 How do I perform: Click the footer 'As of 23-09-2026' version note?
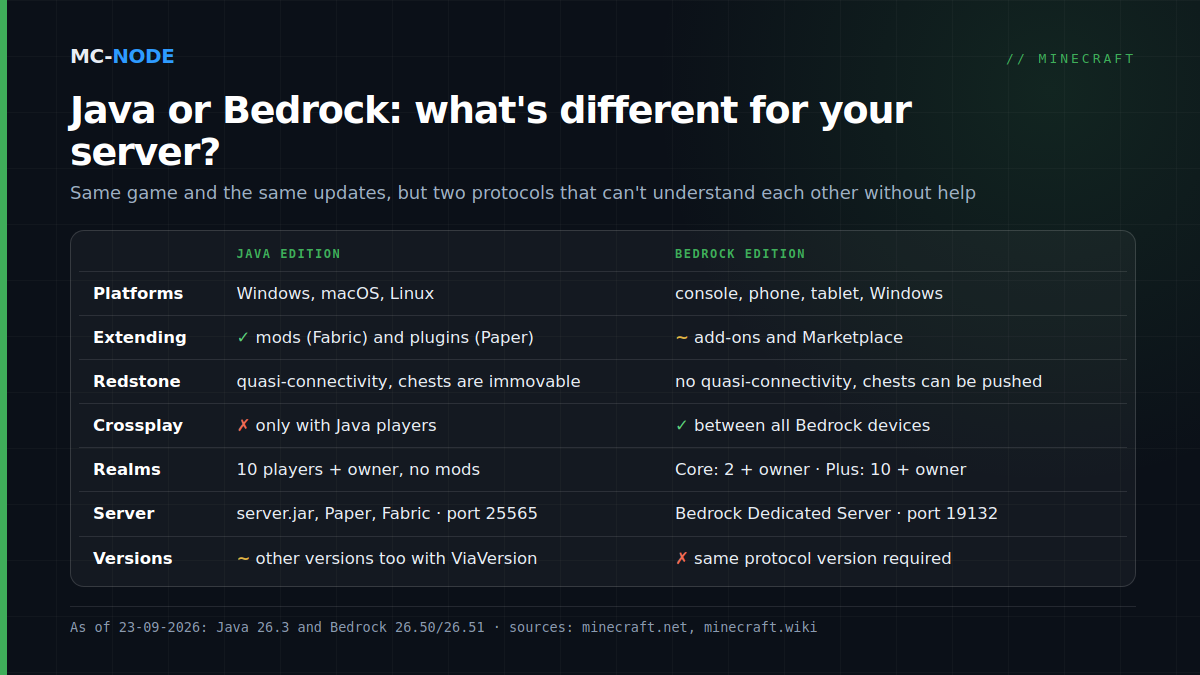pyautogui.click(x=277, y=628)
